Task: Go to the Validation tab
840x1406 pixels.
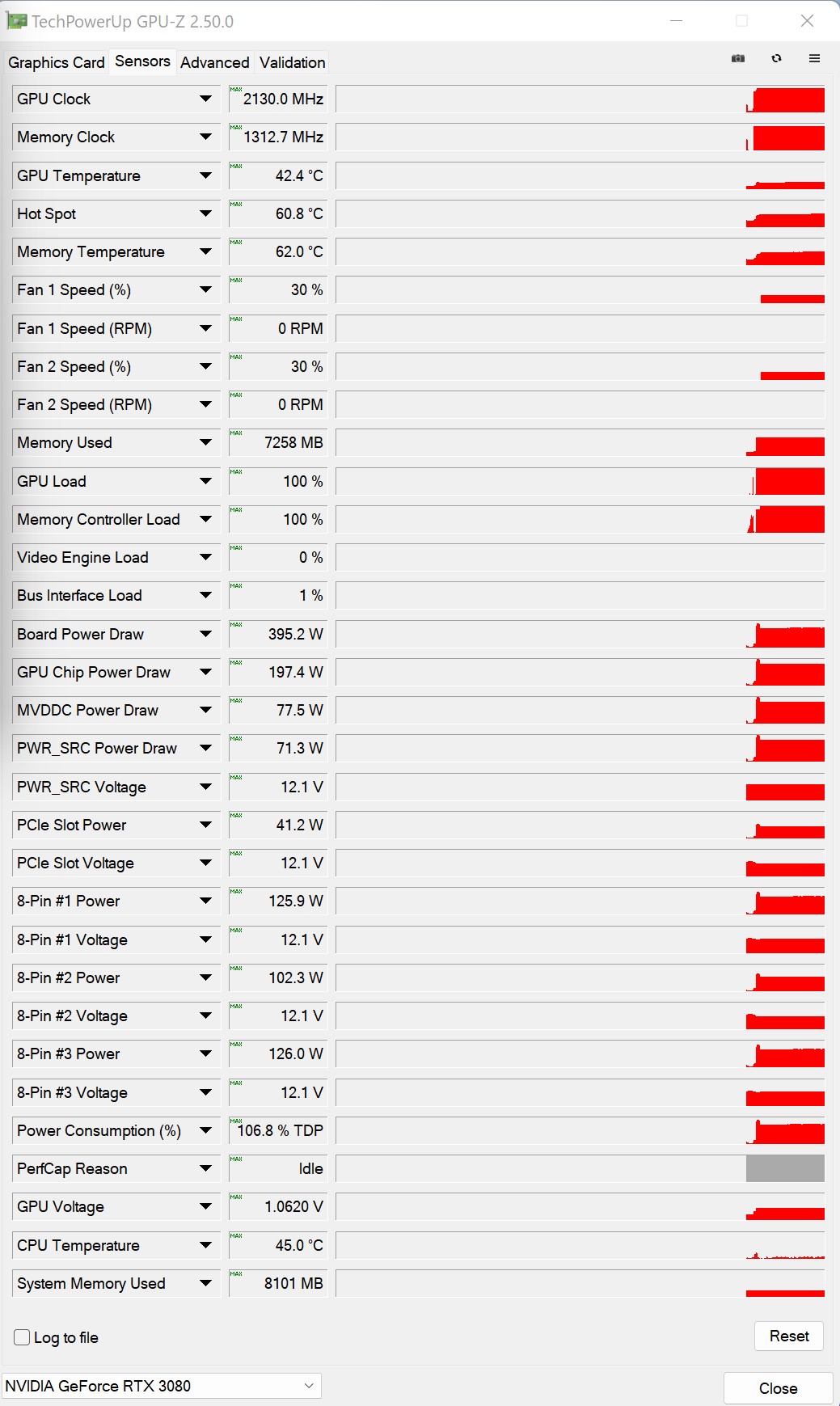Action: pyautogui.click(x=293, y=62)
